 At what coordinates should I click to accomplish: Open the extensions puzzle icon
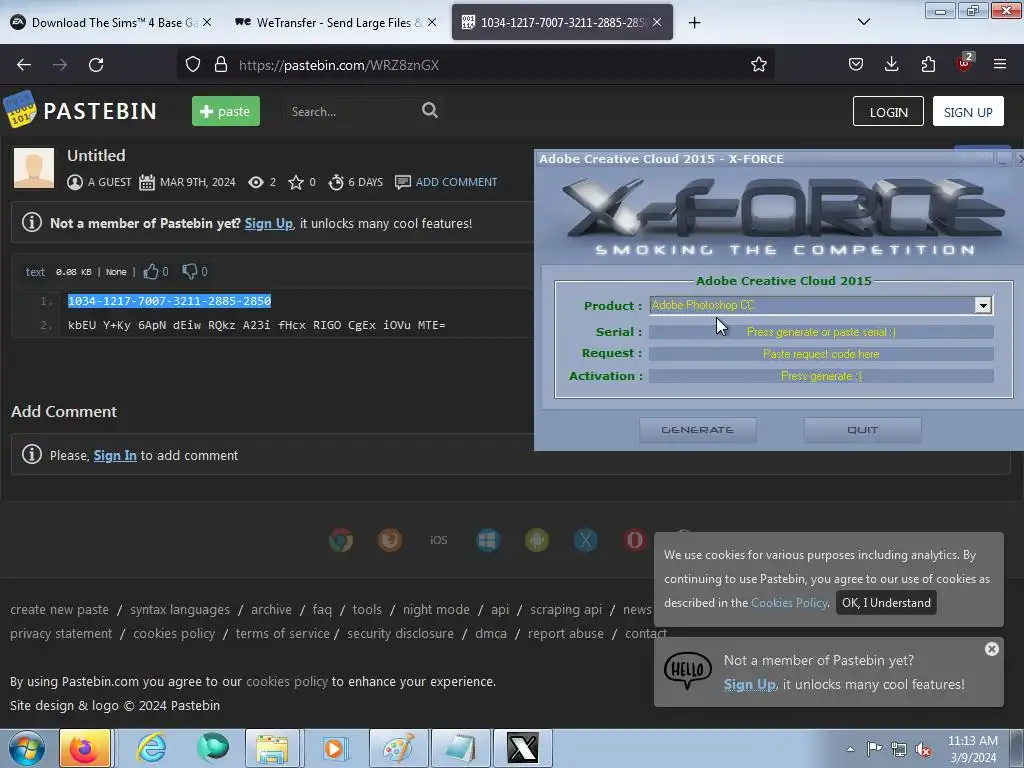[x=928, y=64]
